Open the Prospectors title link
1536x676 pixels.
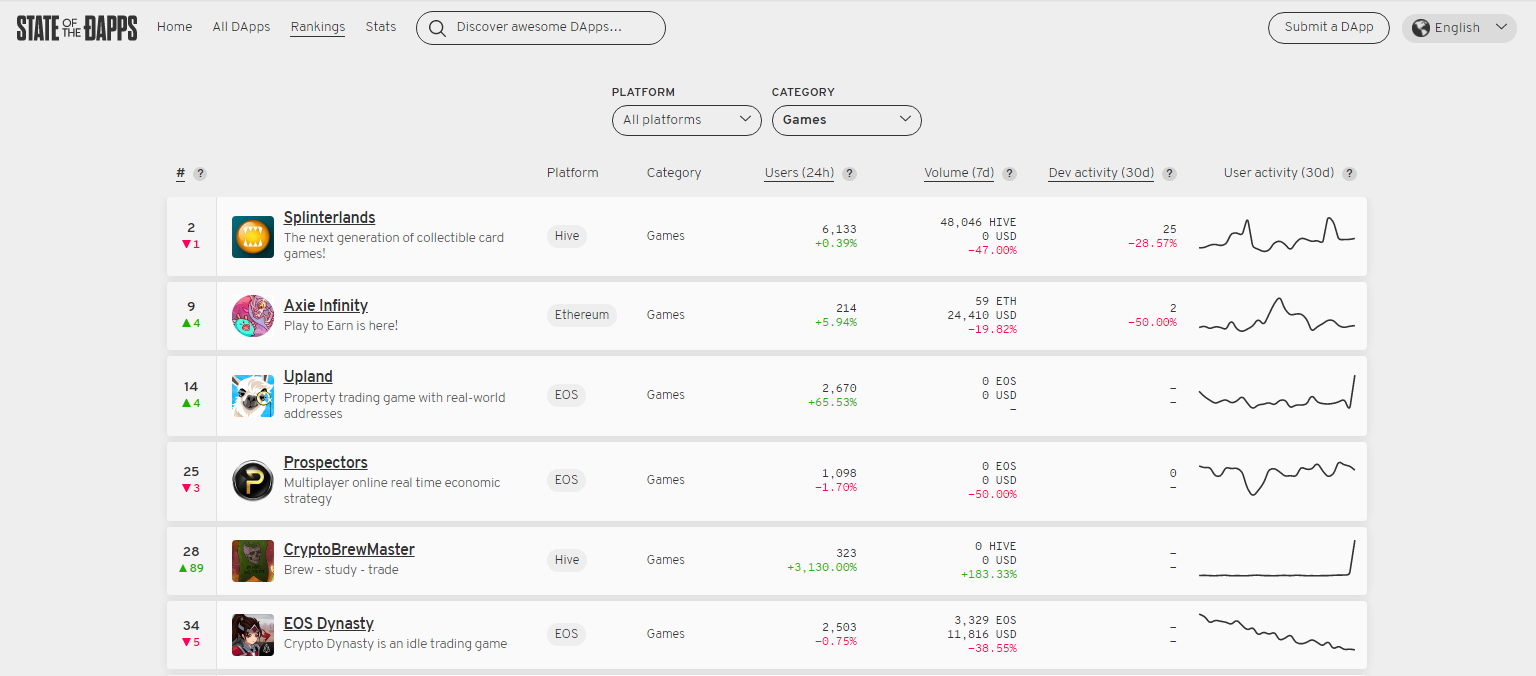(x=326, y=463)
